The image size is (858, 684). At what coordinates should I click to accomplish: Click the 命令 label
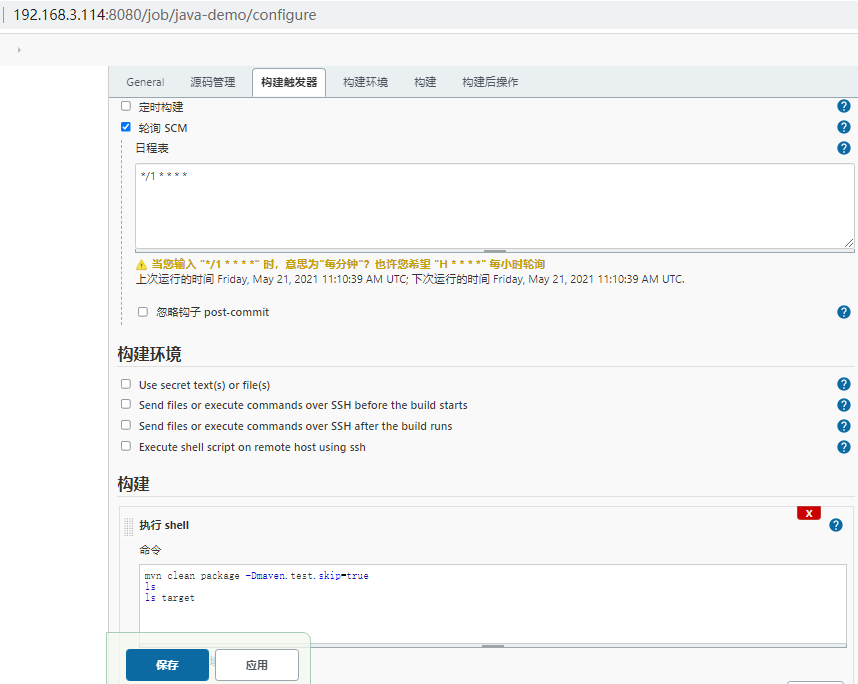150,550
